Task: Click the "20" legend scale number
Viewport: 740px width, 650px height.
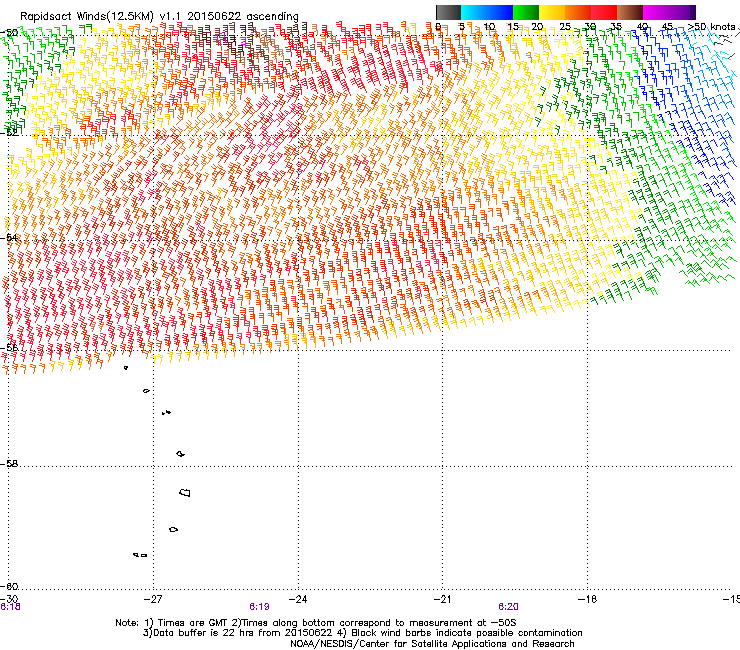Action: (x=537, y=26)
